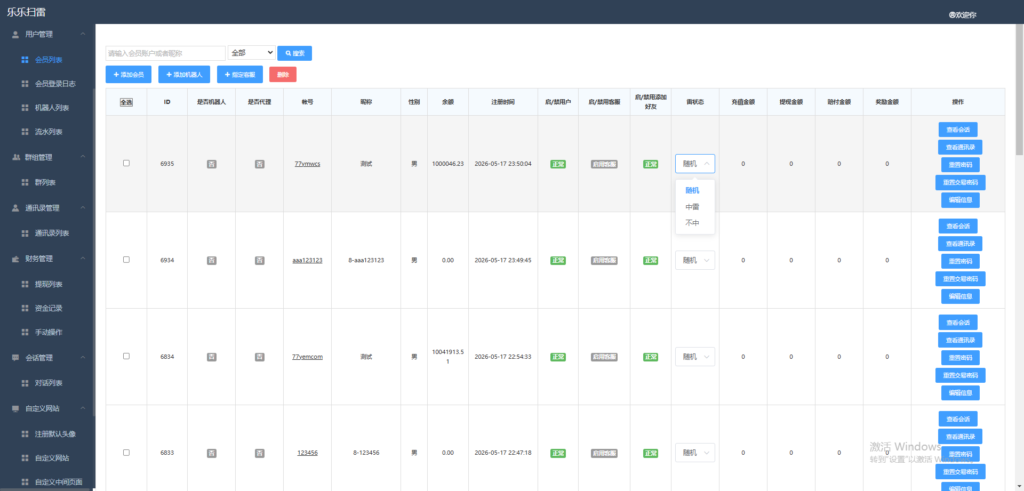Close the open 随机 dropdown for row 6935
The width and height of the screenshot is (1024, 491).
(695, 164)
